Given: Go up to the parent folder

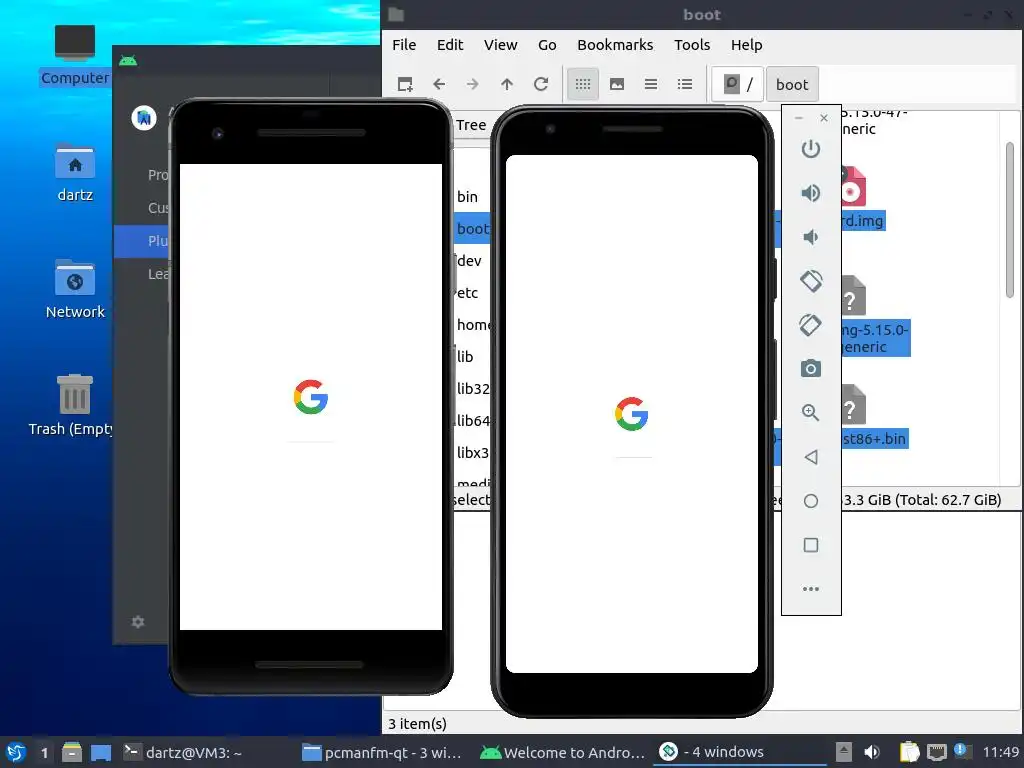Looking at the screenshot, I should (507, 84).
